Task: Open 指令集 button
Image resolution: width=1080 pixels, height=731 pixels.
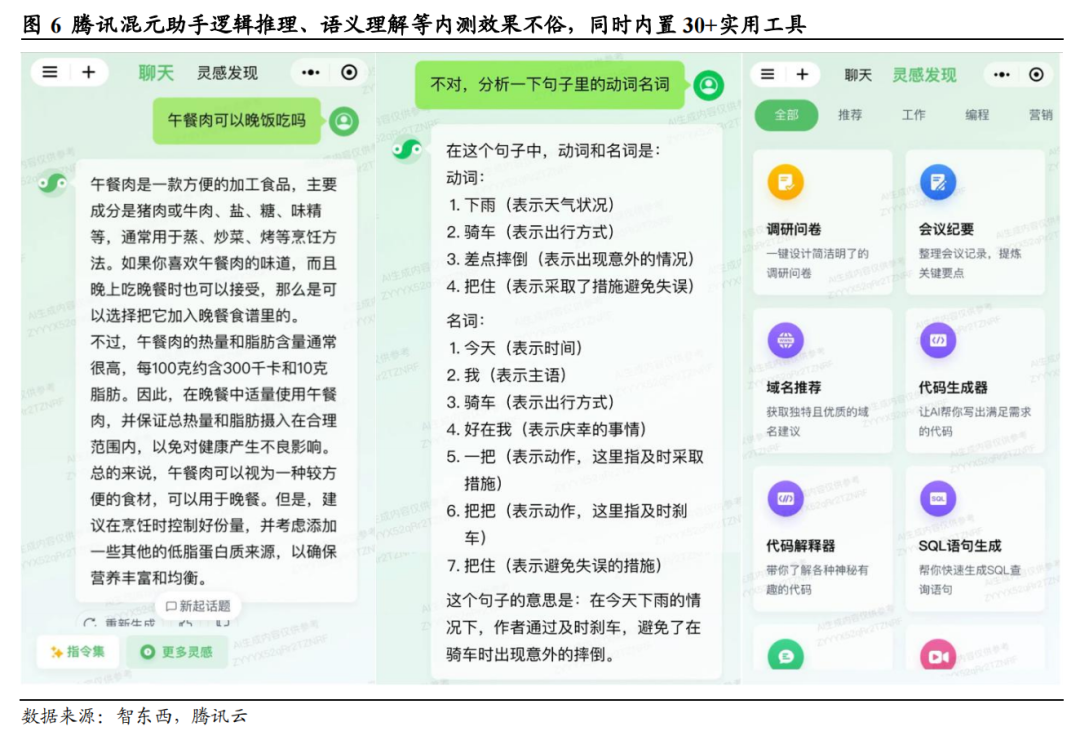Action: [x=78, y=651]
